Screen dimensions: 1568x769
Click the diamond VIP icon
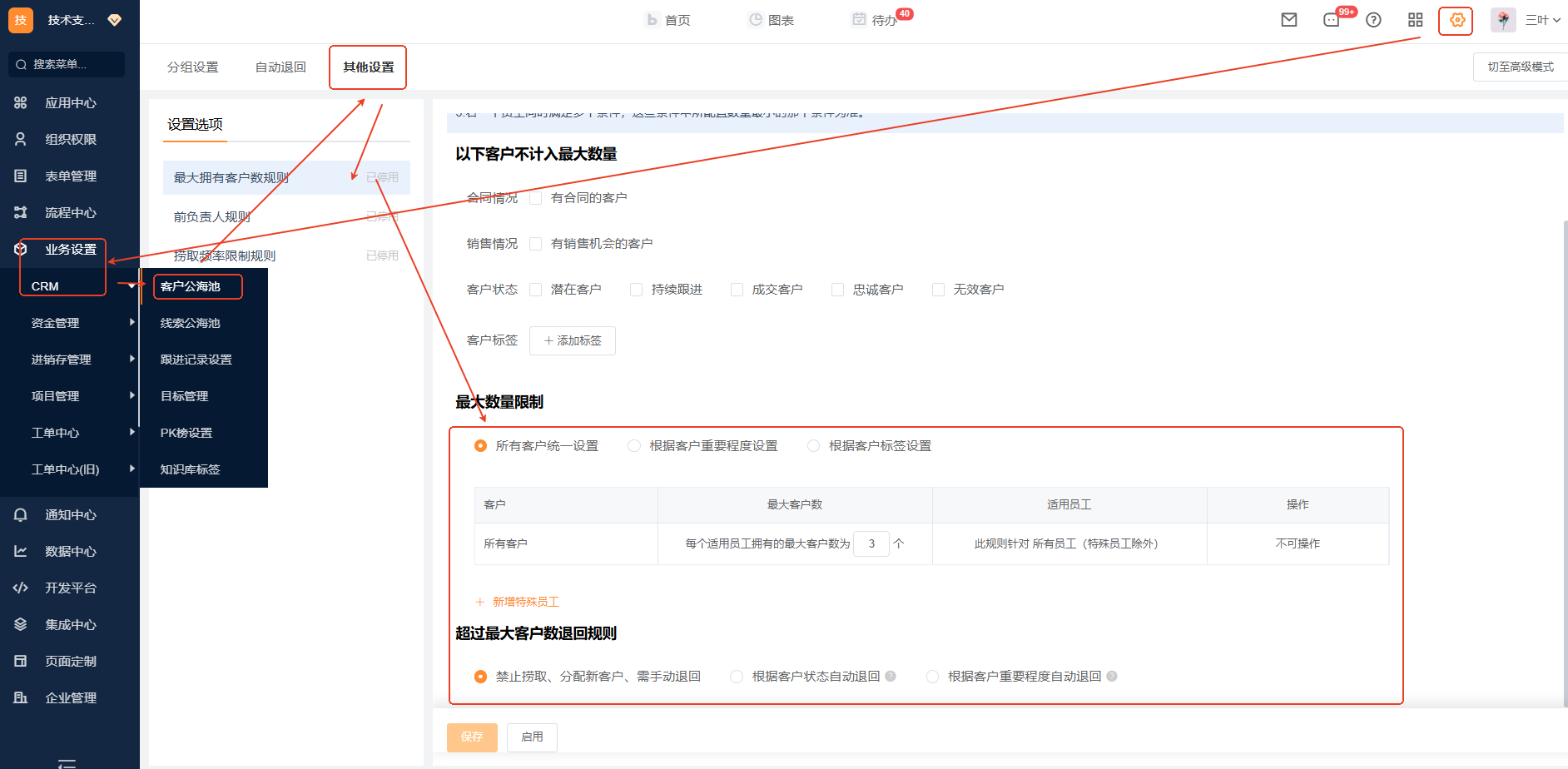point(115,20)
